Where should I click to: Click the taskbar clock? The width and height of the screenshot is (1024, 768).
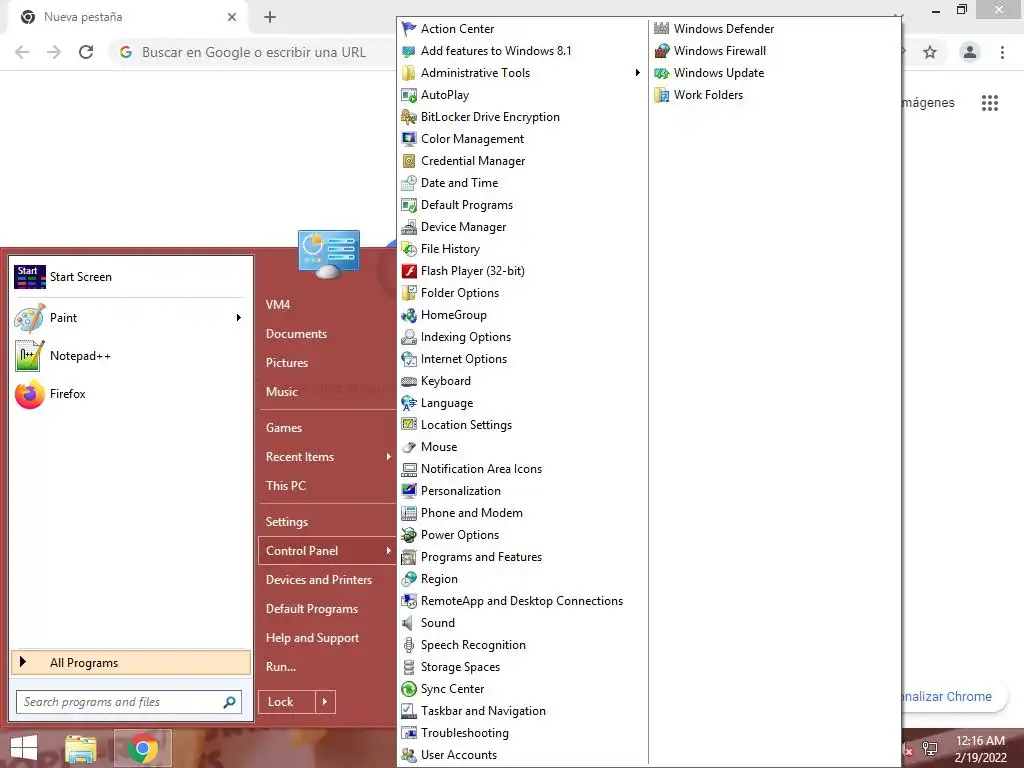[980, 749]
